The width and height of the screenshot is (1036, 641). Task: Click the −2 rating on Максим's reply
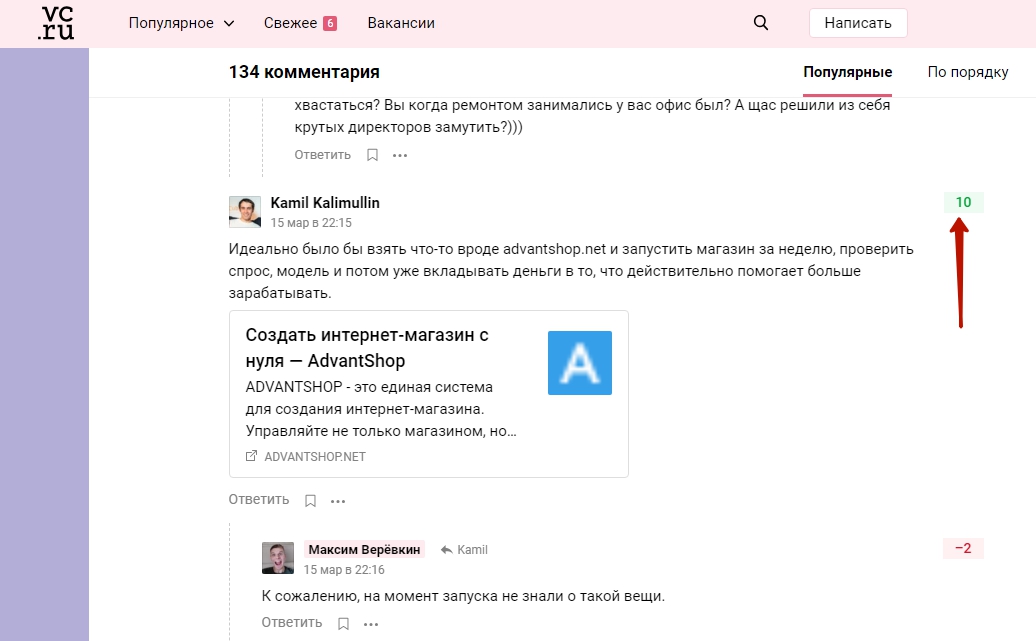pos(963,548)
